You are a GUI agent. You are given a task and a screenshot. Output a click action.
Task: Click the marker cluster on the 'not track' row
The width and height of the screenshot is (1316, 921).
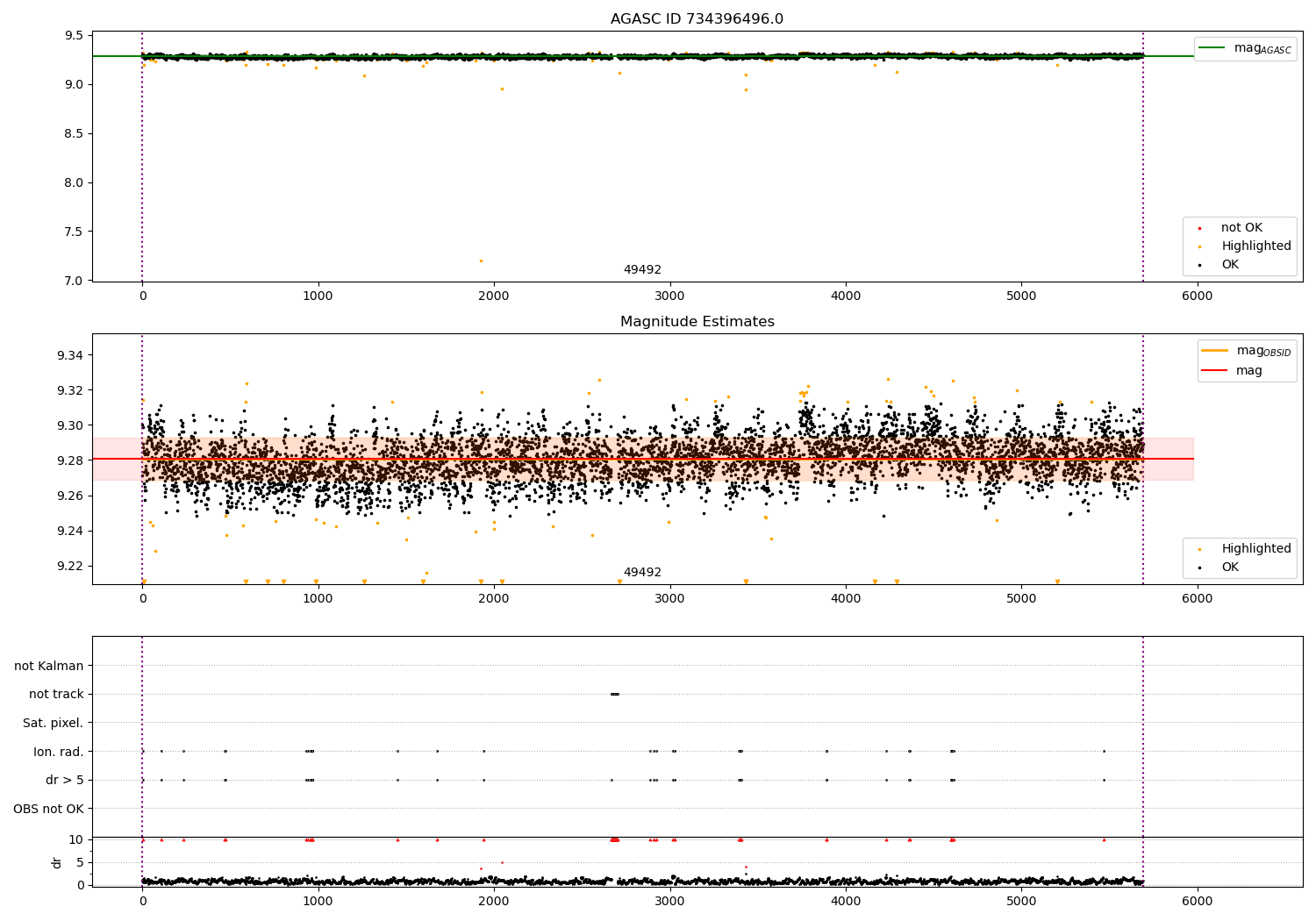point(615,694)
